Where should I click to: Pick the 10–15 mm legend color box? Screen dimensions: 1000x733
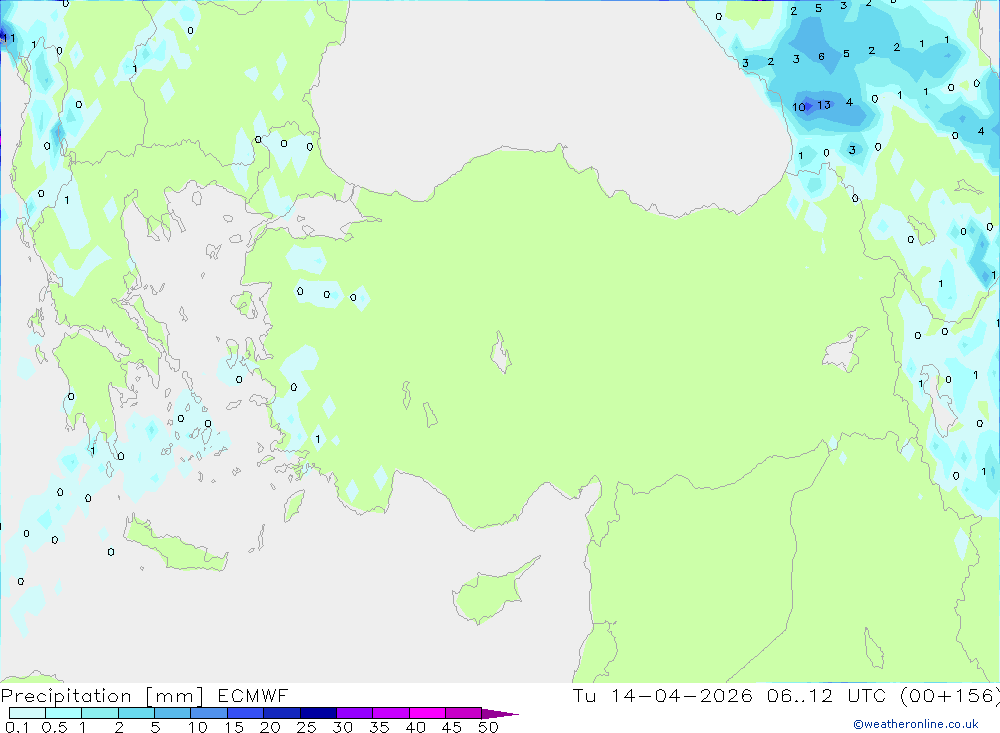[x=209, y=713]
